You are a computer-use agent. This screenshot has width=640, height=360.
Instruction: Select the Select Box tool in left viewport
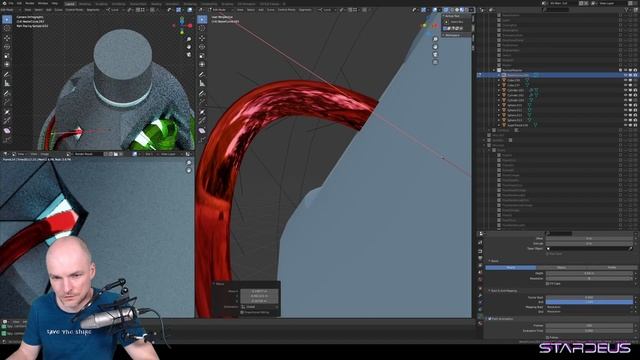[x=7, y=19]
